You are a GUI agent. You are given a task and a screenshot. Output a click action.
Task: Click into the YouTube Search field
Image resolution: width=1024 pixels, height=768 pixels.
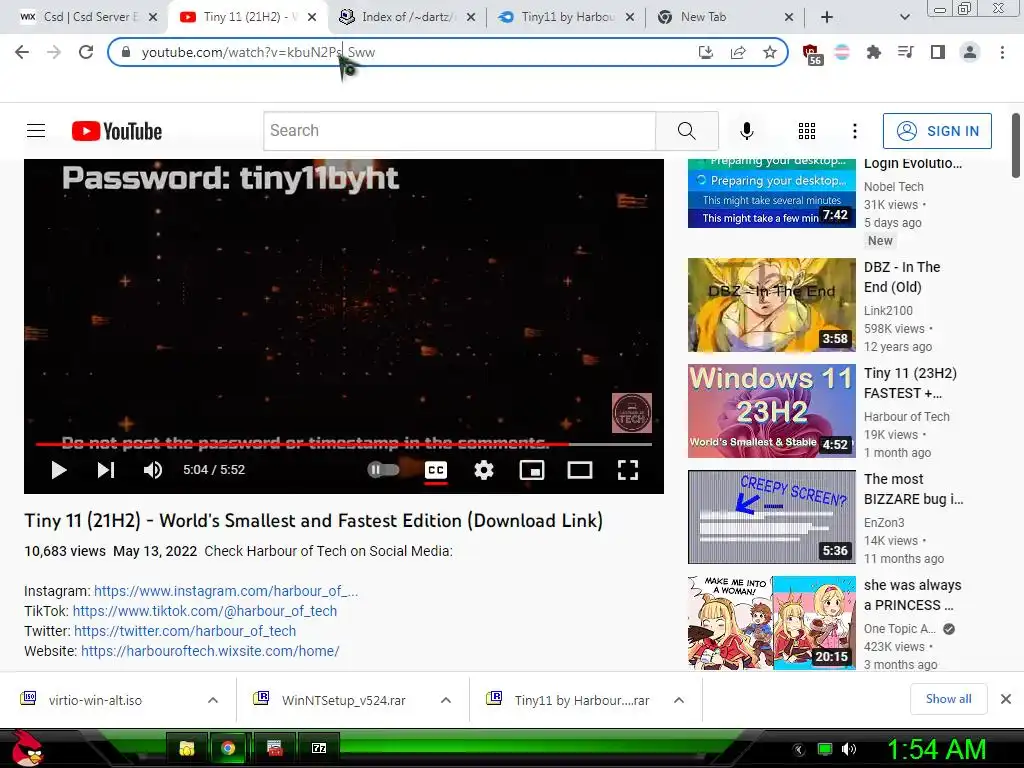pos(459,131)
